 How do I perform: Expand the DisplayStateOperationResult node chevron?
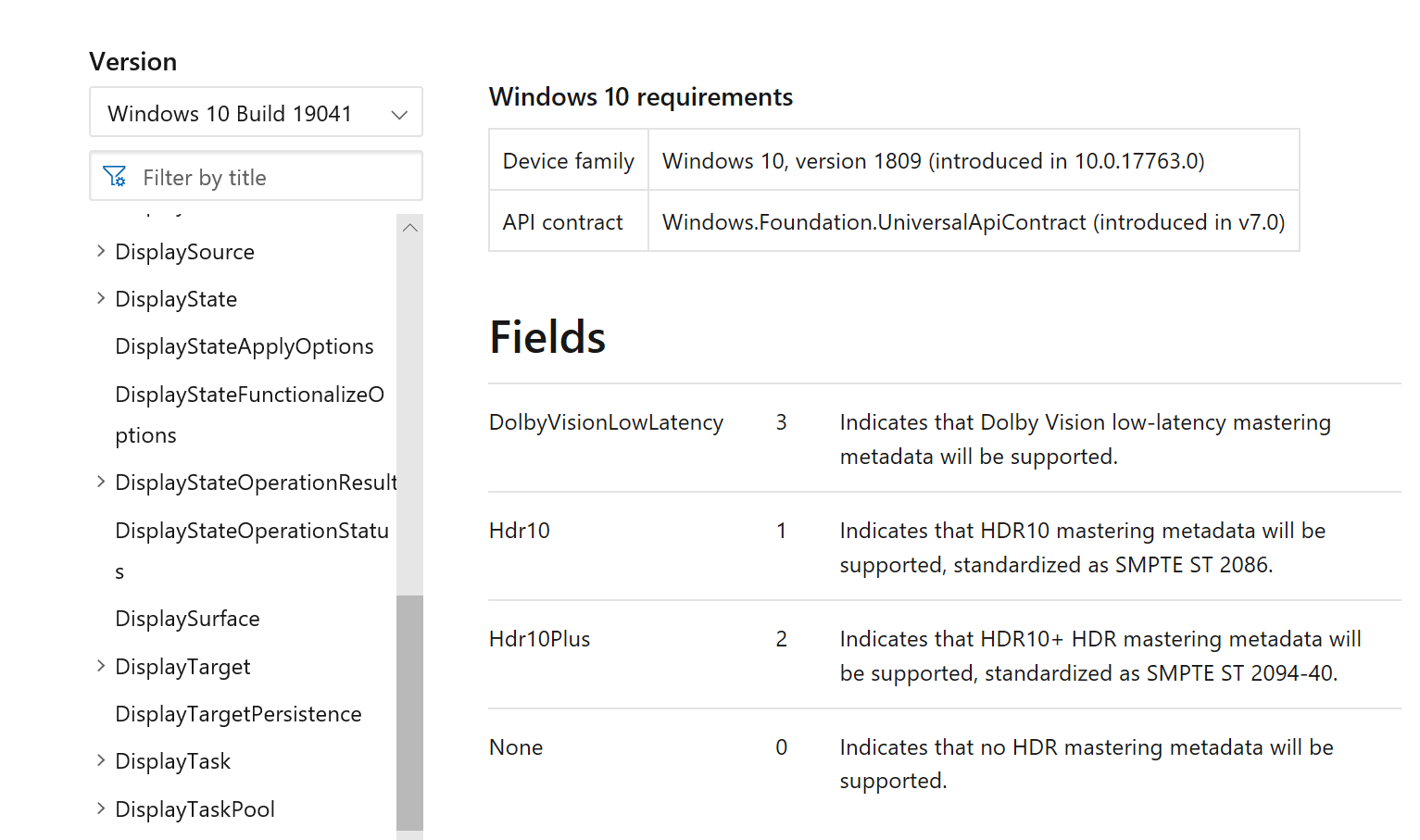[101, 482]
